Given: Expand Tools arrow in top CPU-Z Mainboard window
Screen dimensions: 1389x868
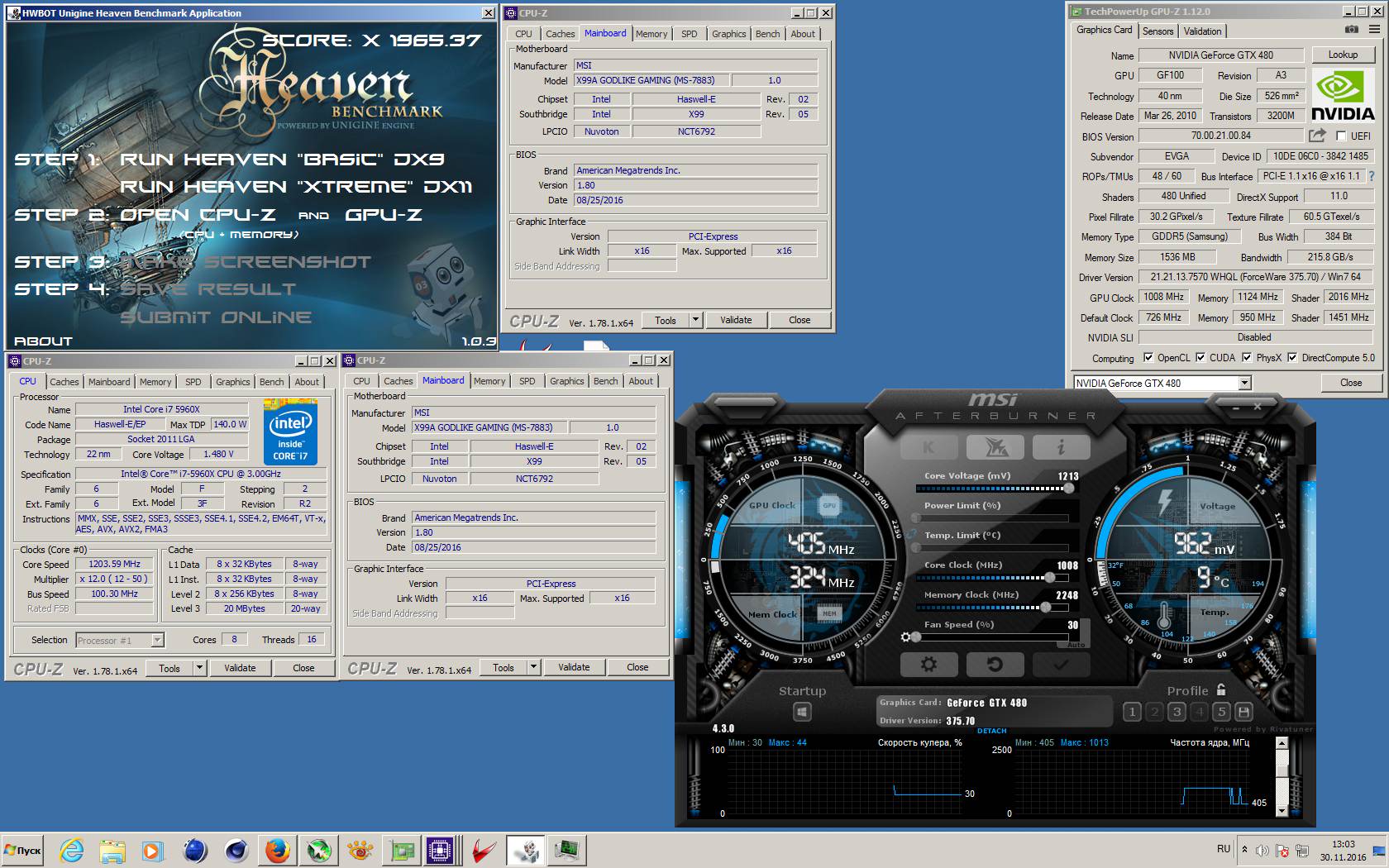Looking at the screenshot, I should pos(695,320).
